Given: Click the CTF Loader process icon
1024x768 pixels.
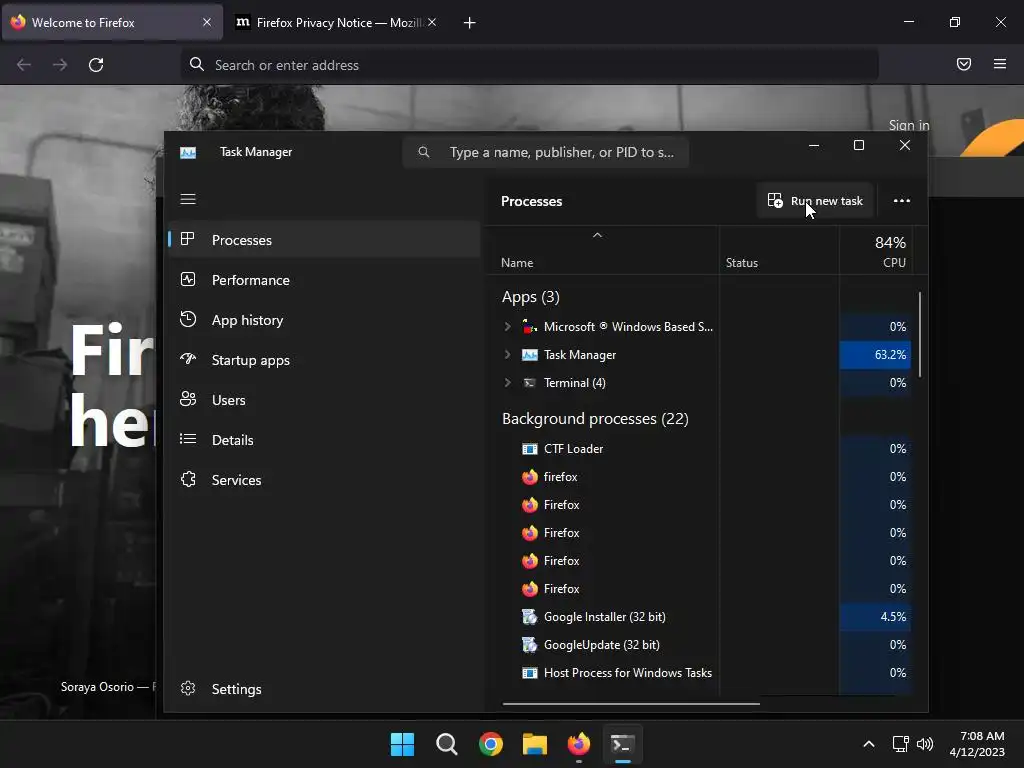Looking at the screenshot, I should (530, 449).
